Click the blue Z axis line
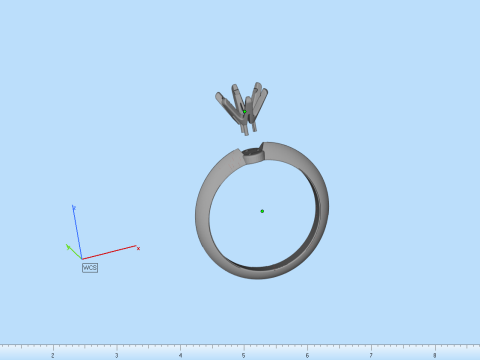The image size is (480, 360). [77, 232]
